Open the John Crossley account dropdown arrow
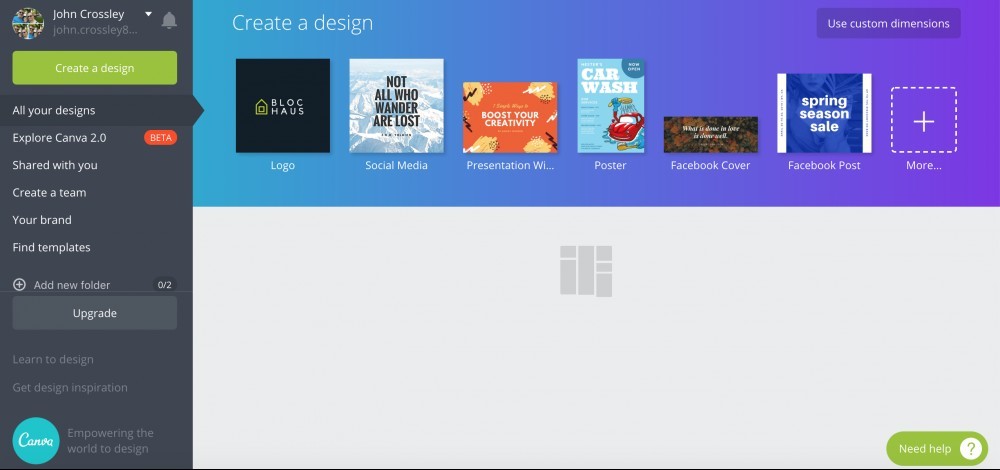The image size is (1000, 470). 149,13
